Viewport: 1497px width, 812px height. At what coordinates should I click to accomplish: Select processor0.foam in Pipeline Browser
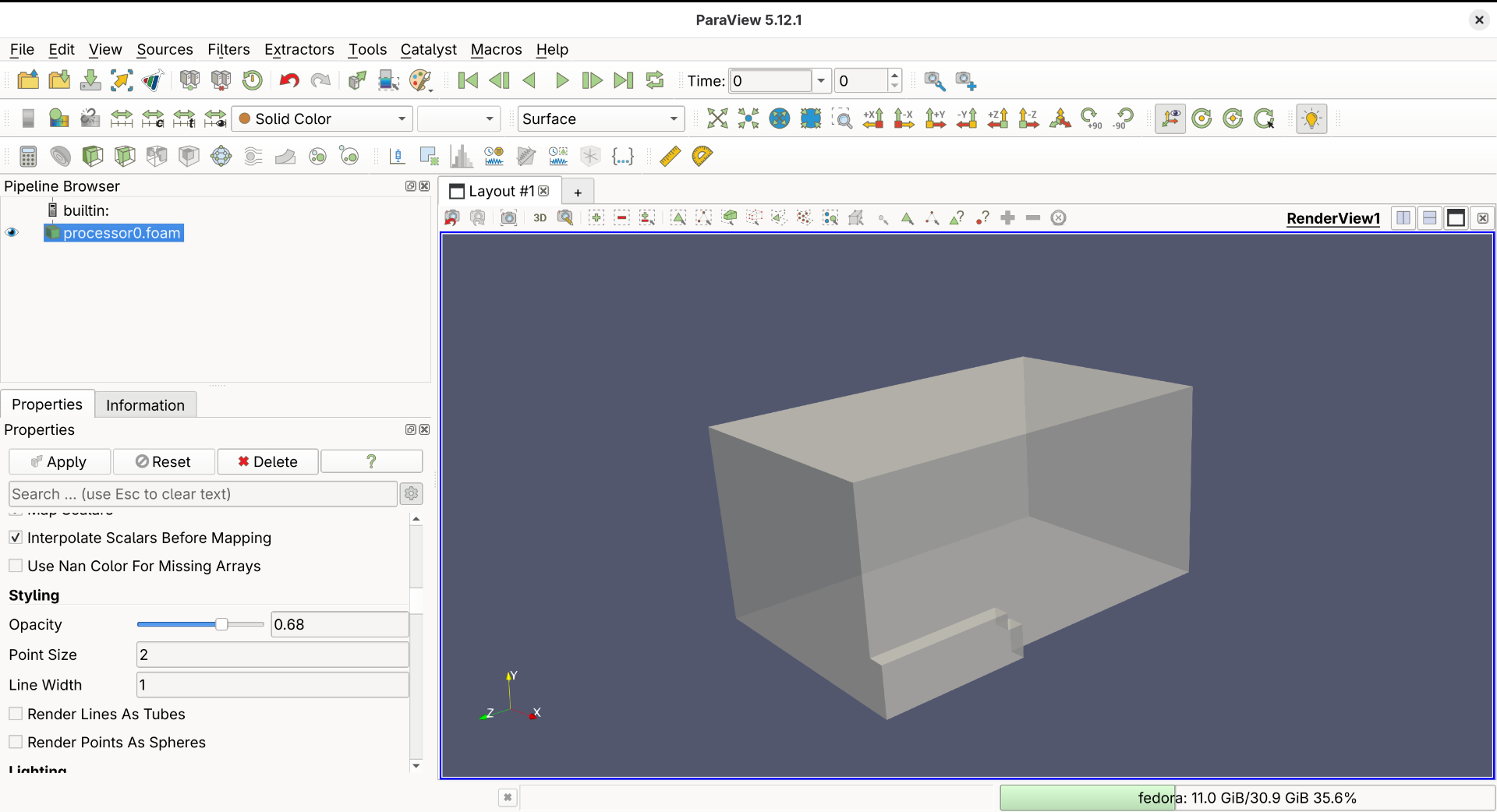122,232
